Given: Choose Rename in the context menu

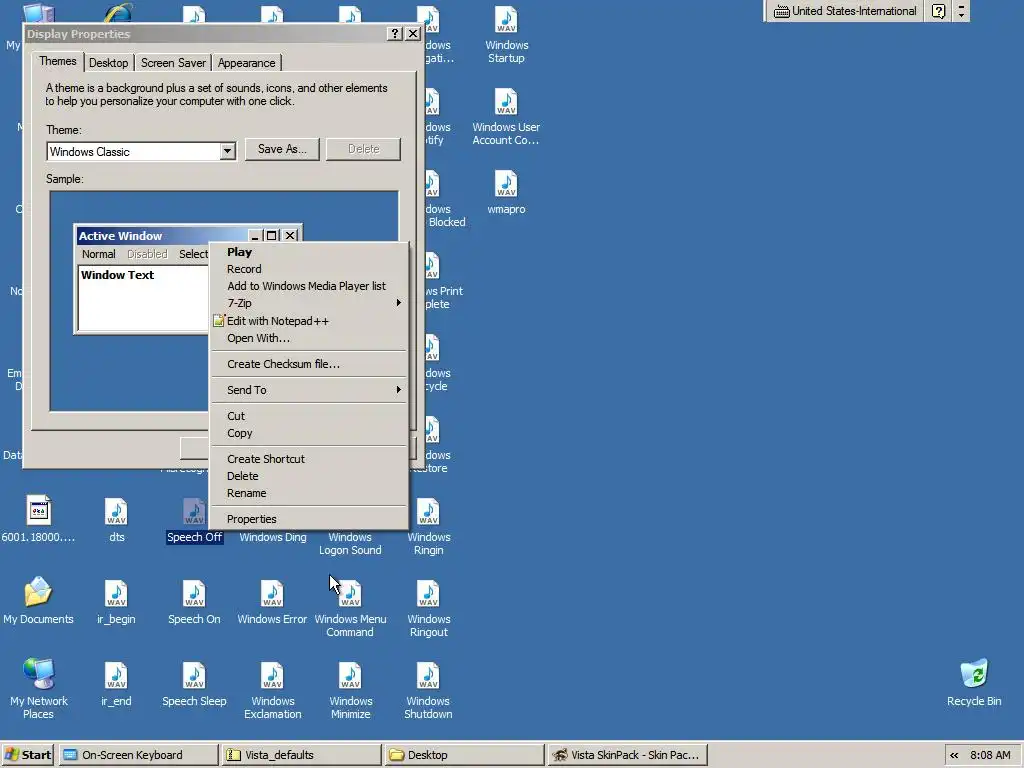Looking at the screenshot, I should coord(309,493).
